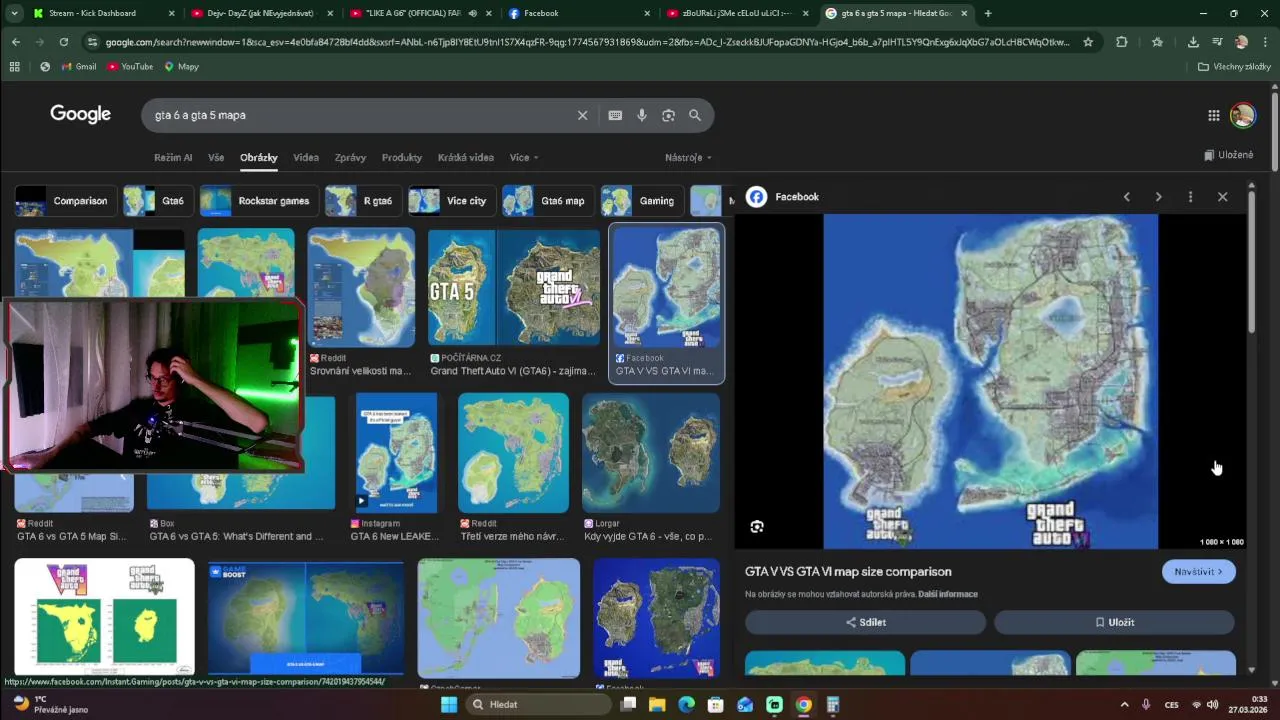Clear the Google search box text
This screenshot has width=1280, height=720.
(582, 115)
